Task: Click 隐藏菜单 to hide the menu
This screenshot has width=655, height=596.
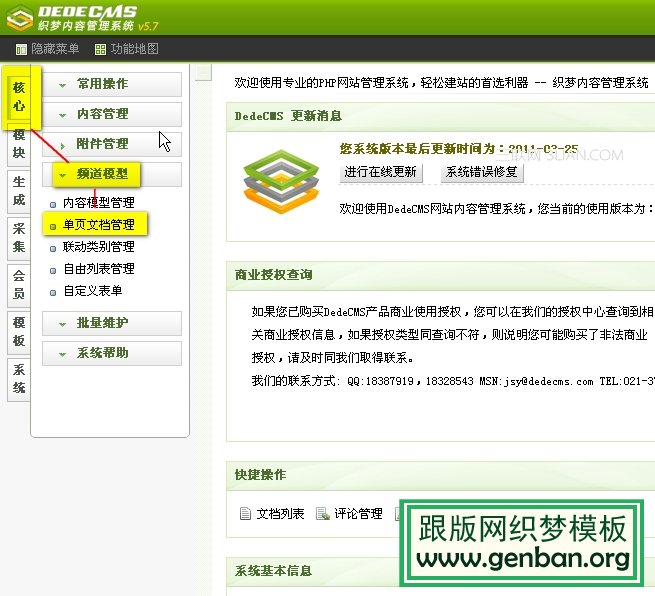Action: pos(55,49)
